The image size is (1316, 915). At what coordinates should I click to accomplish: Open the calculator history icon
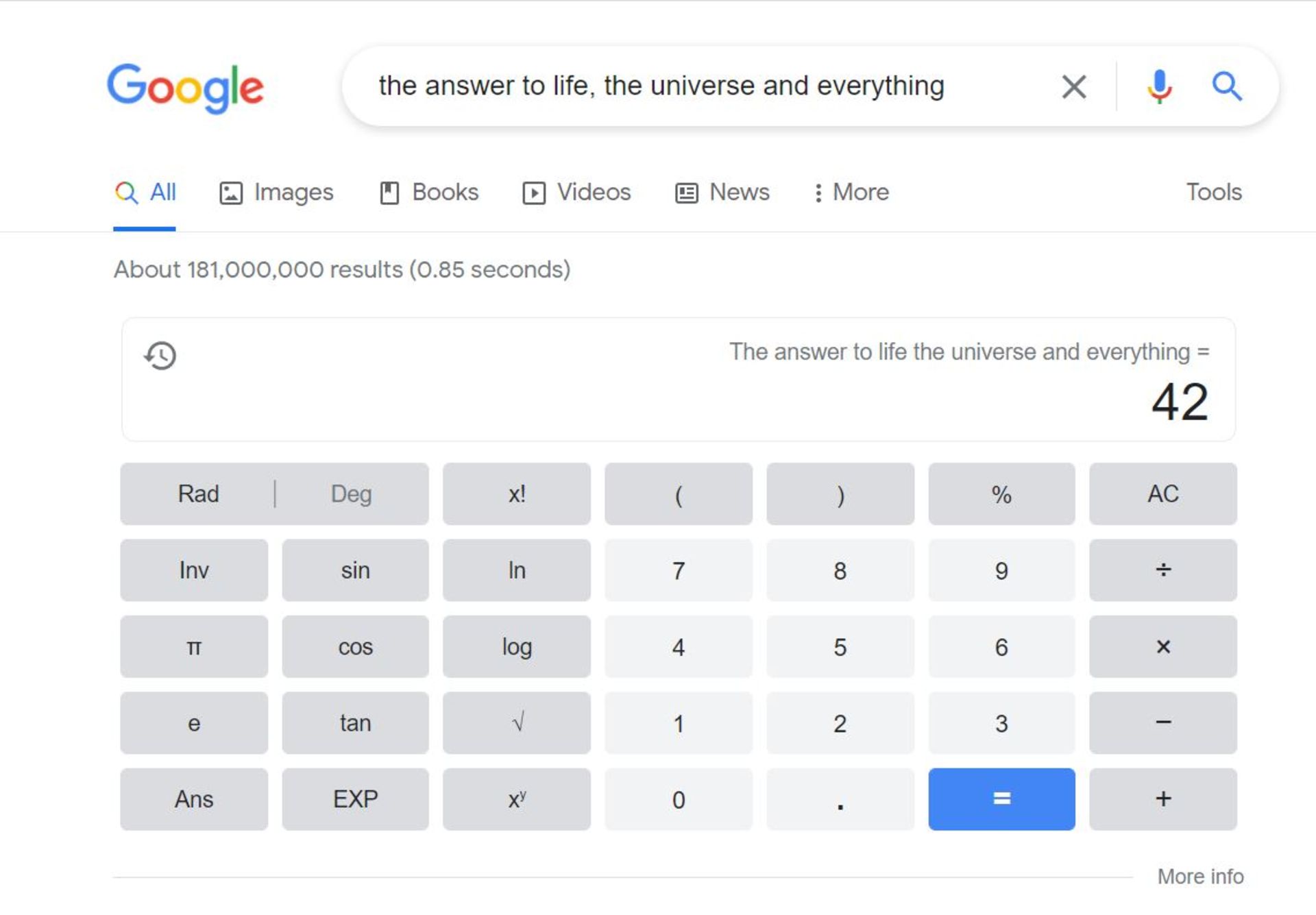click(x=160, y=355)
